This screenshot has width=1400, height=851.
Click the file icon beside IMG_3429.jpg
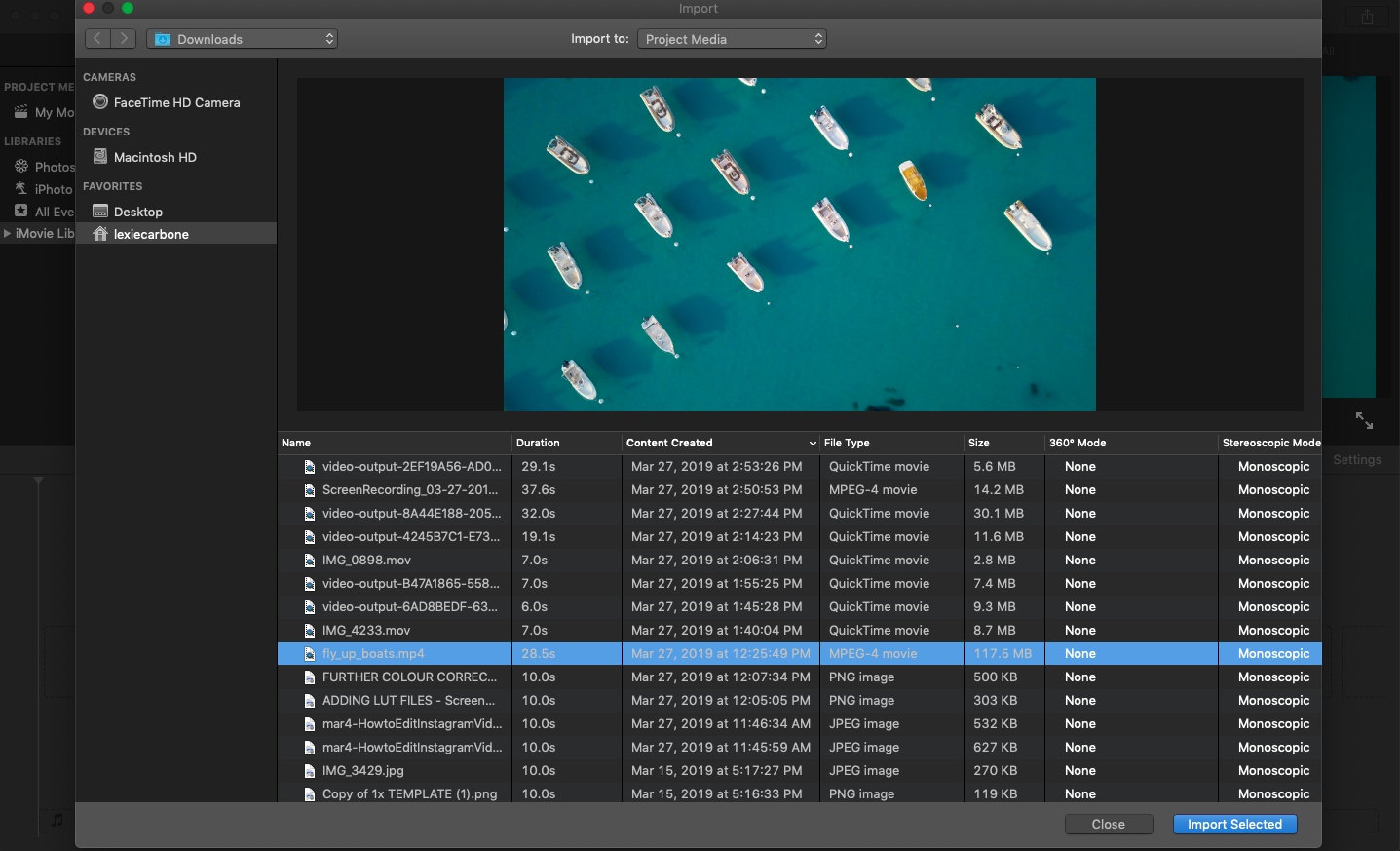tap(310, 771)
